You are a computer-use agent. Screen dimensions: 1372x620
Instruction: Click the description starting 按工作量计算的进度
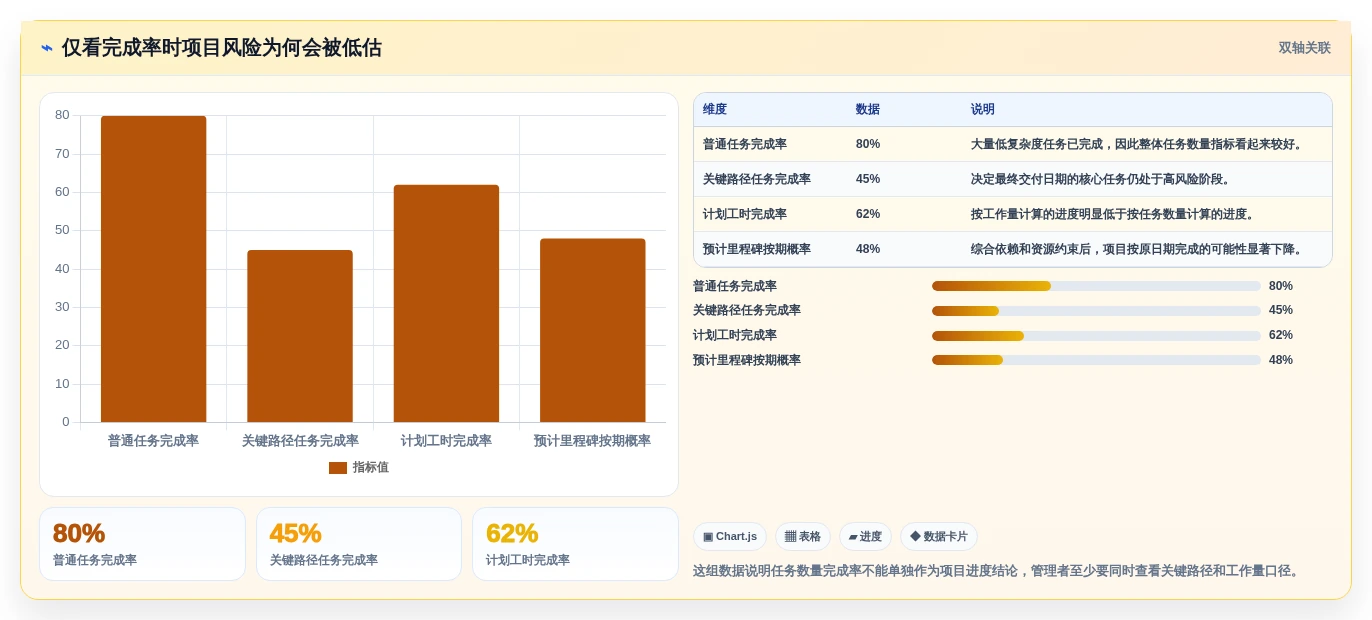pyautogui.click(x=1113, y=214)
